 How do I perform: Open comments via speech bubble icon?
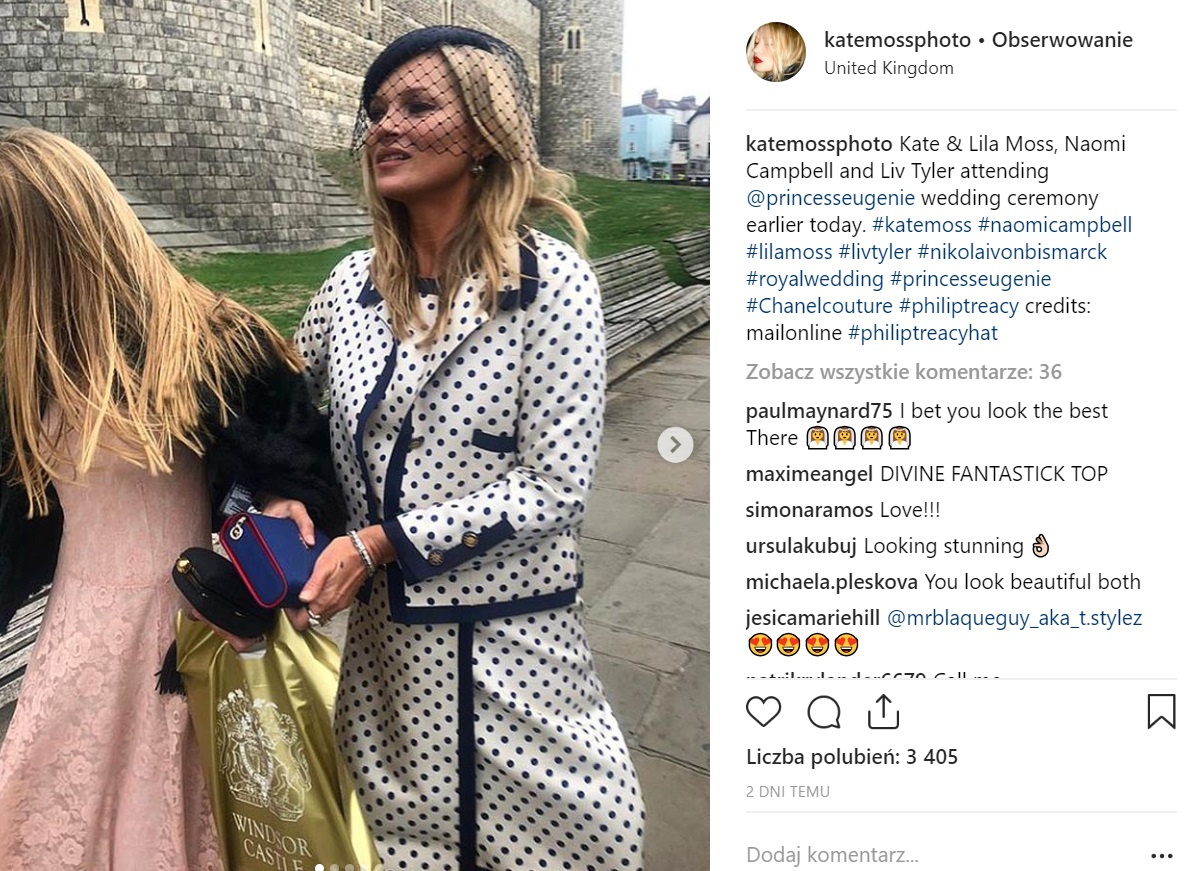point(824,712)
